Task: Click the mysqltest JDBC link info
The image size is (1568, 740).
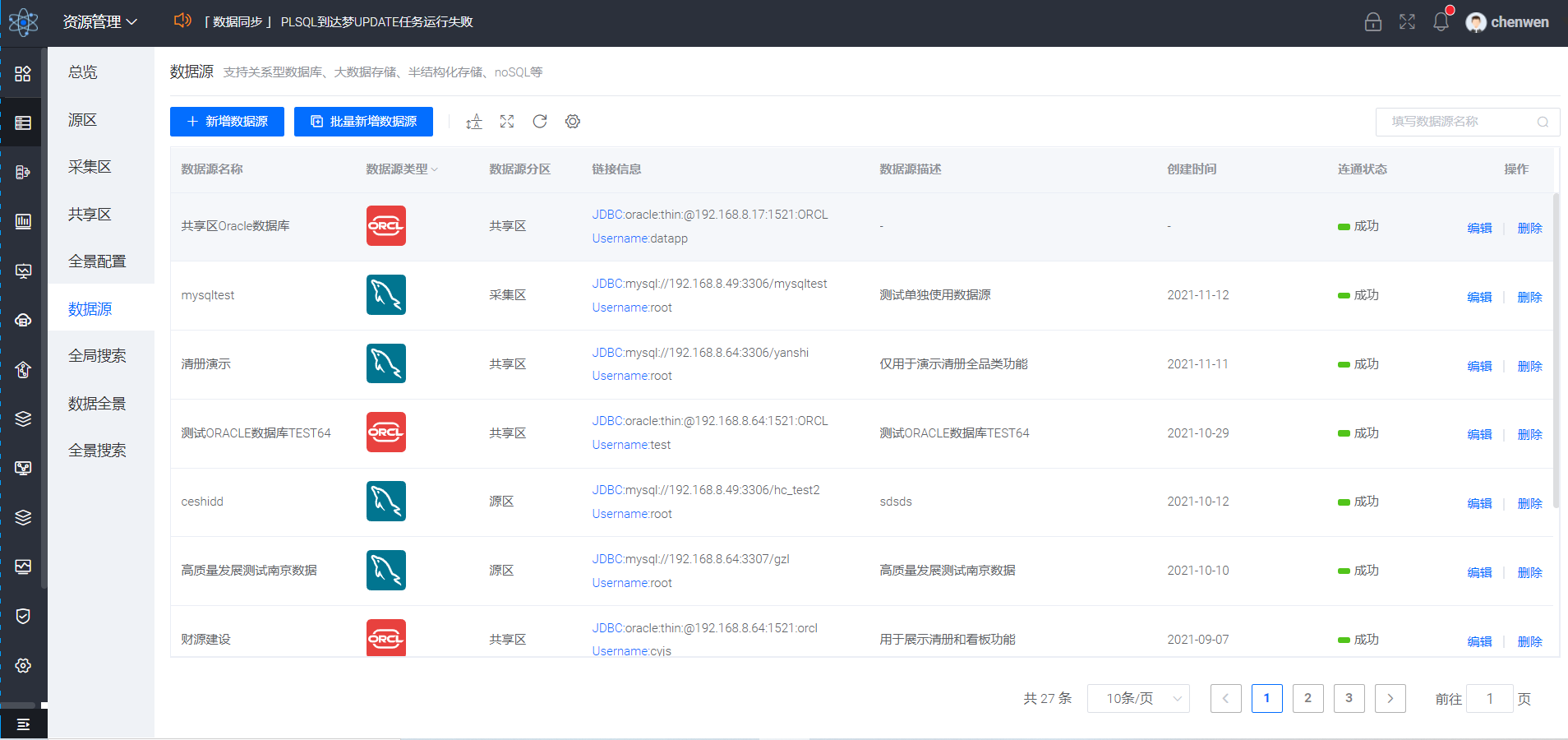Action: pos(709,284)
